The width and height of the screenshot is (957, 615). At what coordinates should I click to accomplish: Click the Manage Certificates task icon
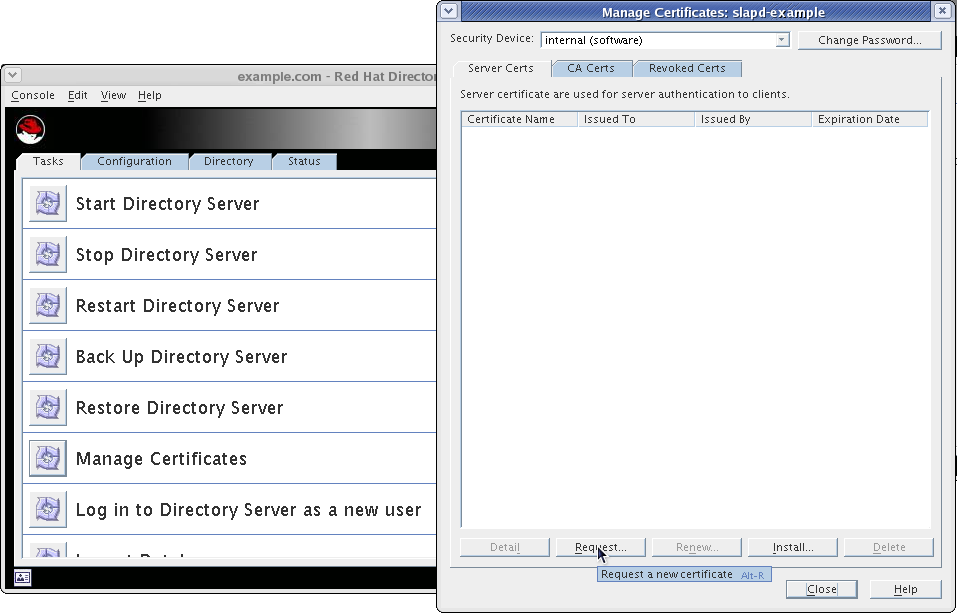click(48, 459)
